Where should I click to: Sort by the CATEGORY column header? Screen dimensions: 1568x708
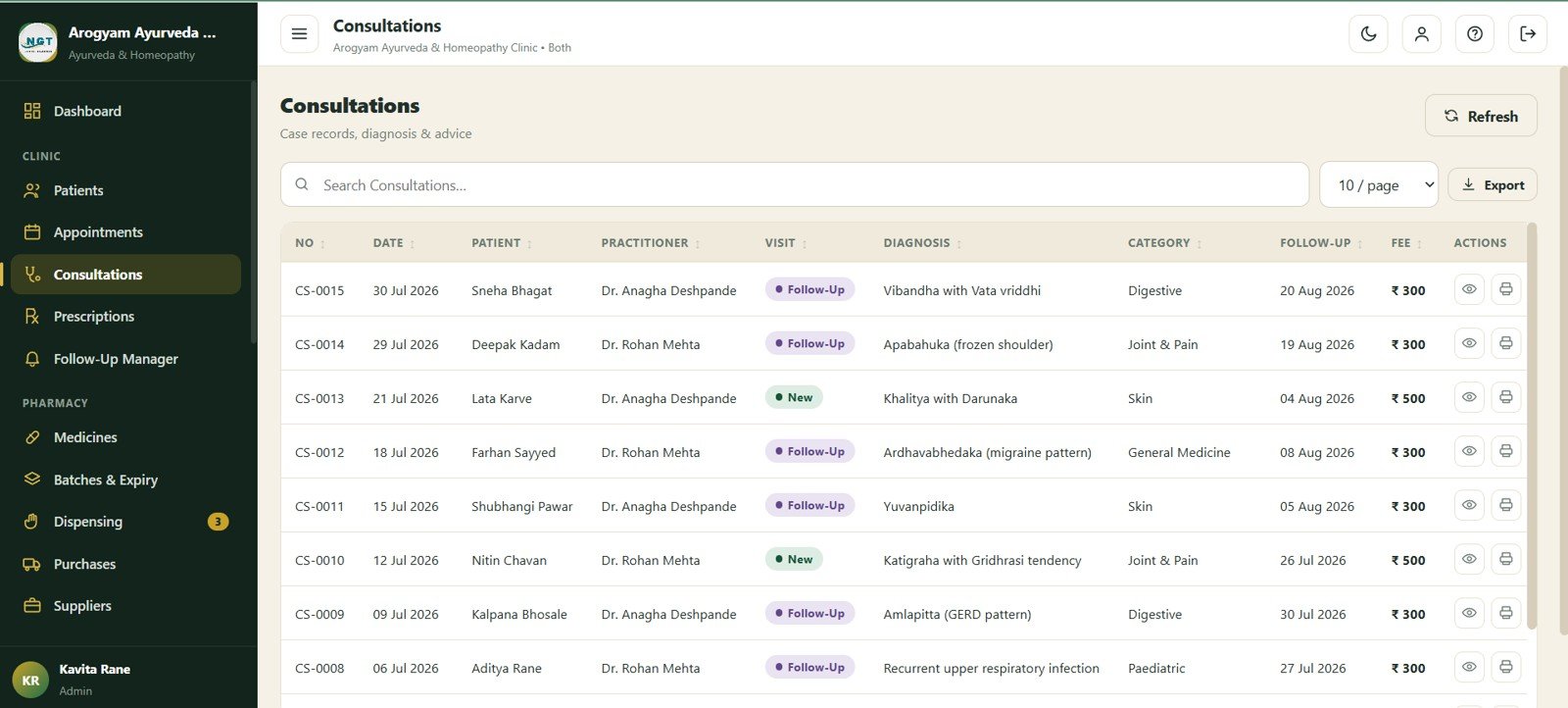(x=1164, y=243)
